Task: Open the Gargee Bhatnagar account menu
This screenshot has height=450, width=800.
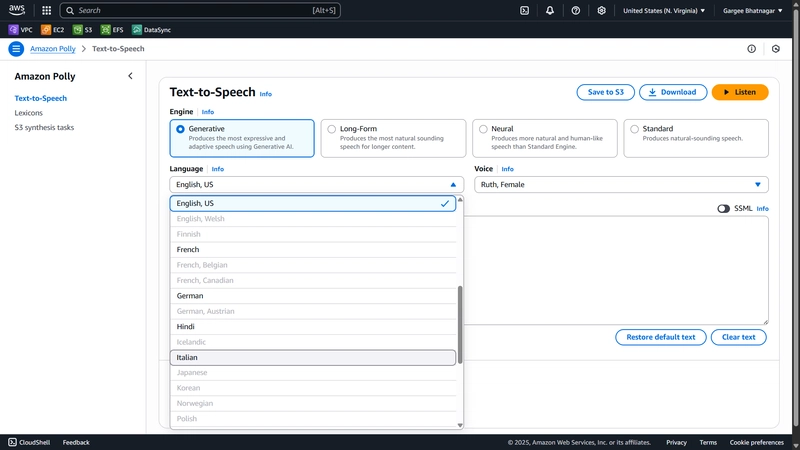Action: [753, 10]
